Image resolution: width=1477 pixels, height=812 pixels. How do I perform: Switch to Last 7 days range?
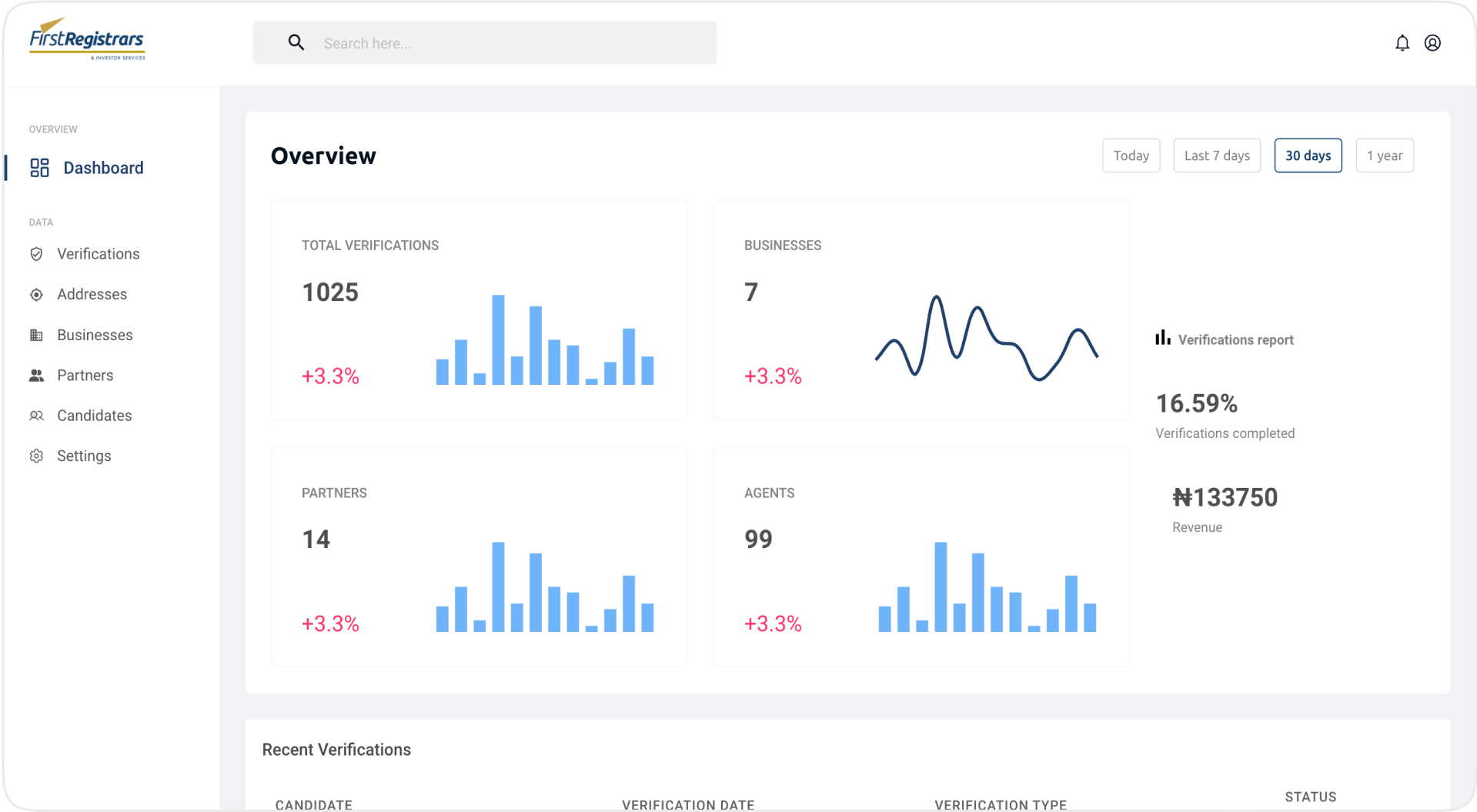tap(1216, 155)
